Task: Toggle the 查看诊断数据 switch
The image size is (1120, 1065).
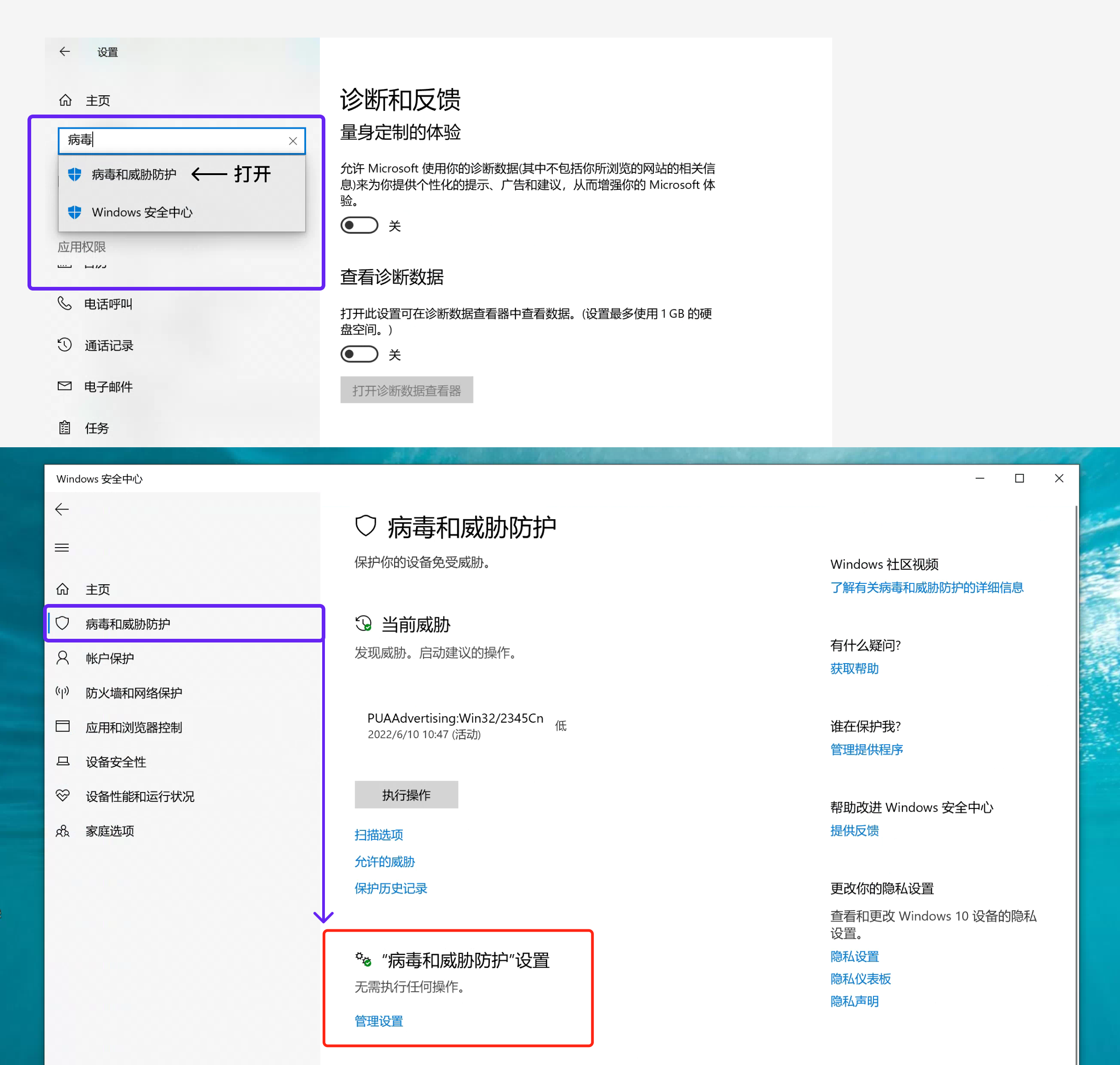Action: (359, 354)
